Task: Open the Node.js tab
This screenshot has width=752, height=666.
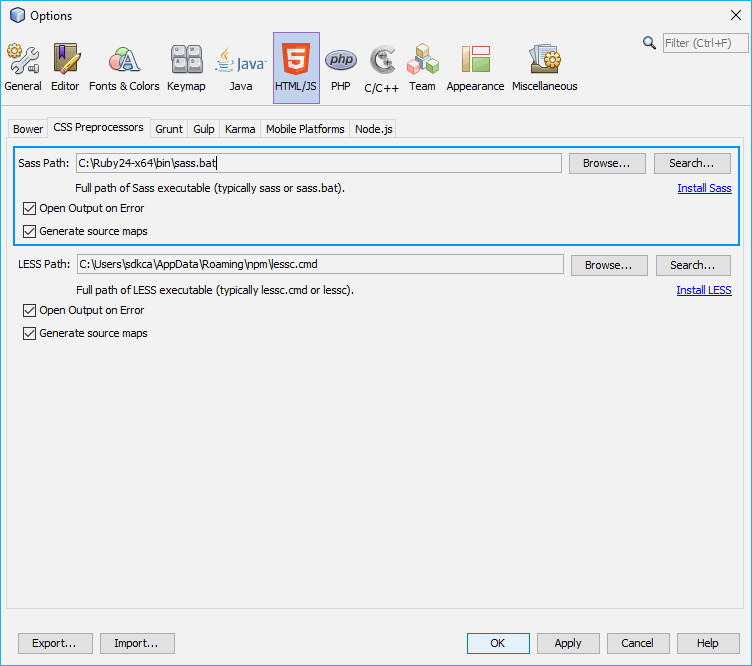Action: click(x=374, y=129)
